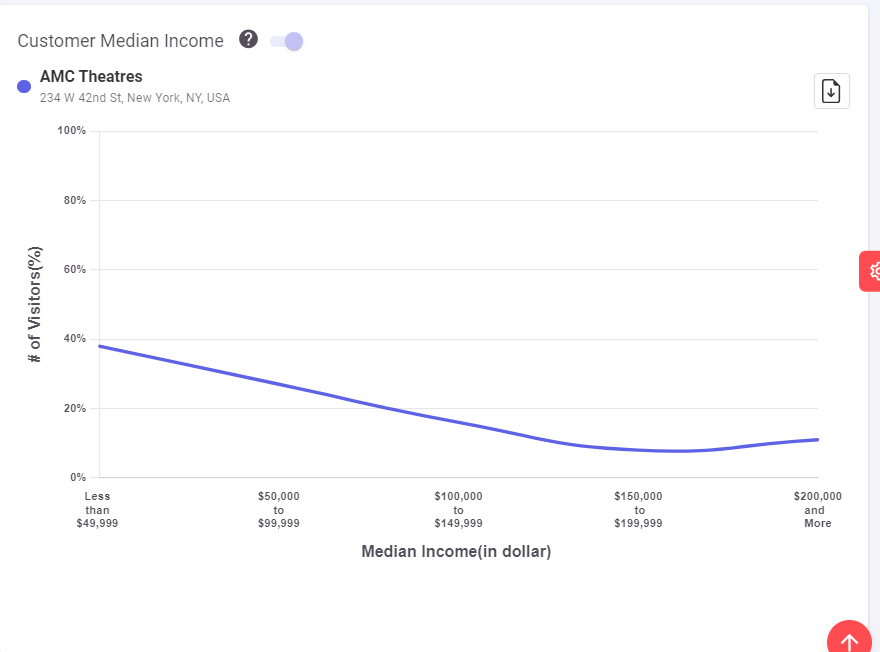Select the Less than $49,999 axis label
The image size is (880, 652).
point(97,509)
